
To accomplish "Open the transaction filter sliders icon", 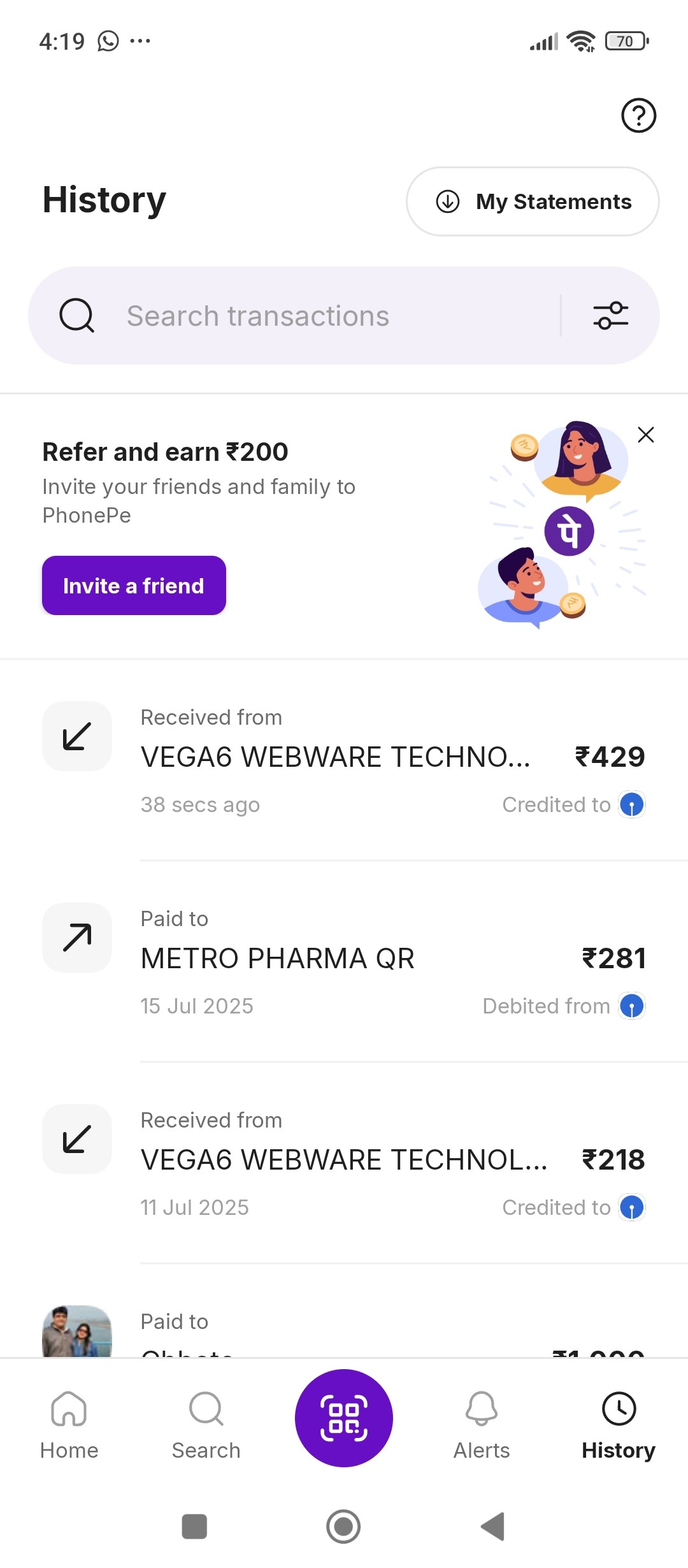I will [x=610, y=316].
